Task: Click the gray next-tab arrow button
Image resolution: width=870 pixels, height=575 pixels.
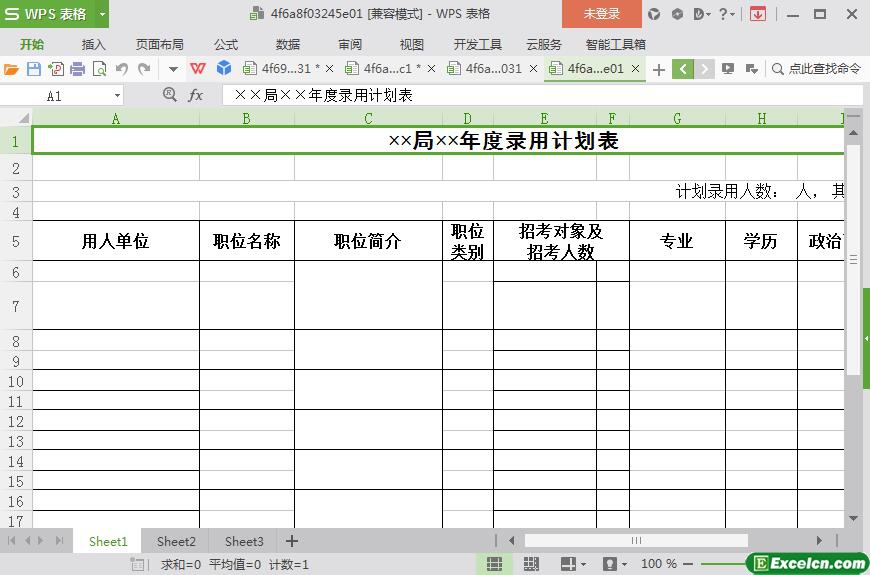Action: (704, 69)
